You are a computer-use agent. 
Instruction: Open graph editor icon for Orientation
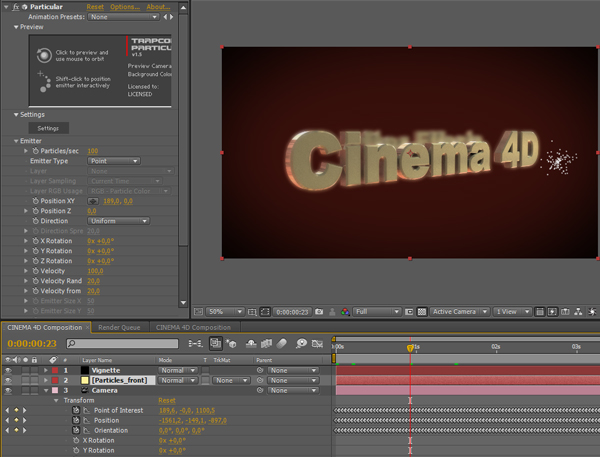(x=87, y=430)
